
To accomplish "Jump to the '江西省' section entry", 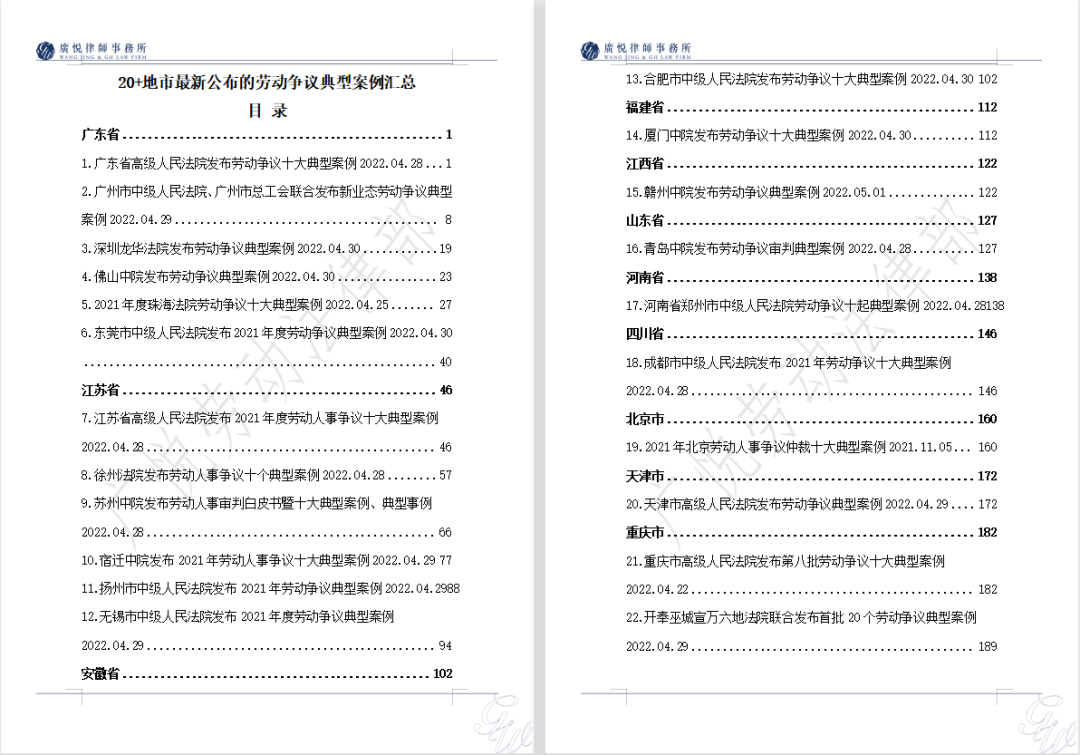I will (x=811, y=163).
